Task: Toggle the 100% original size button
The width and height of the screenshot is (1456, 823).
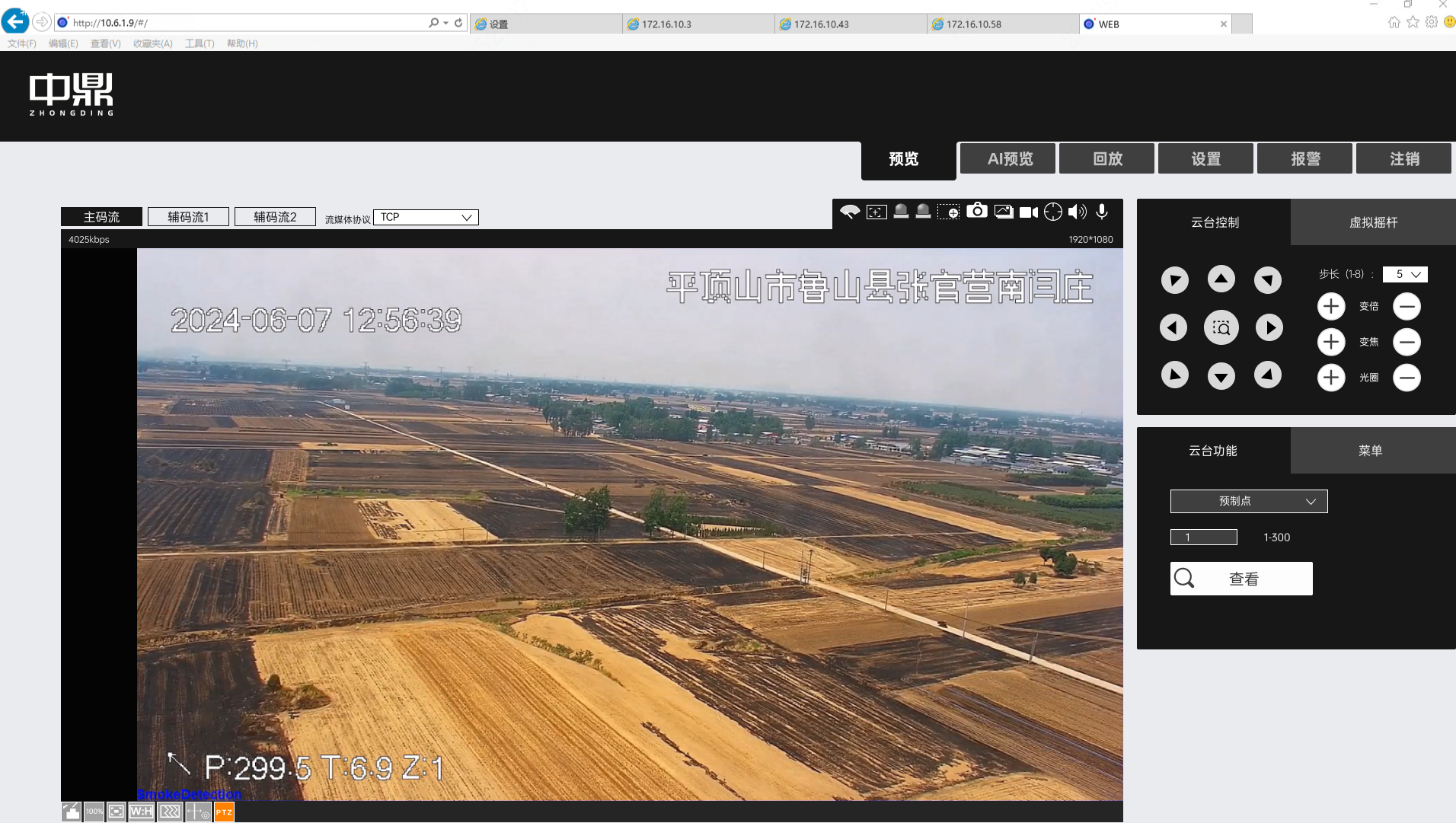Action: tap(94, 812)
